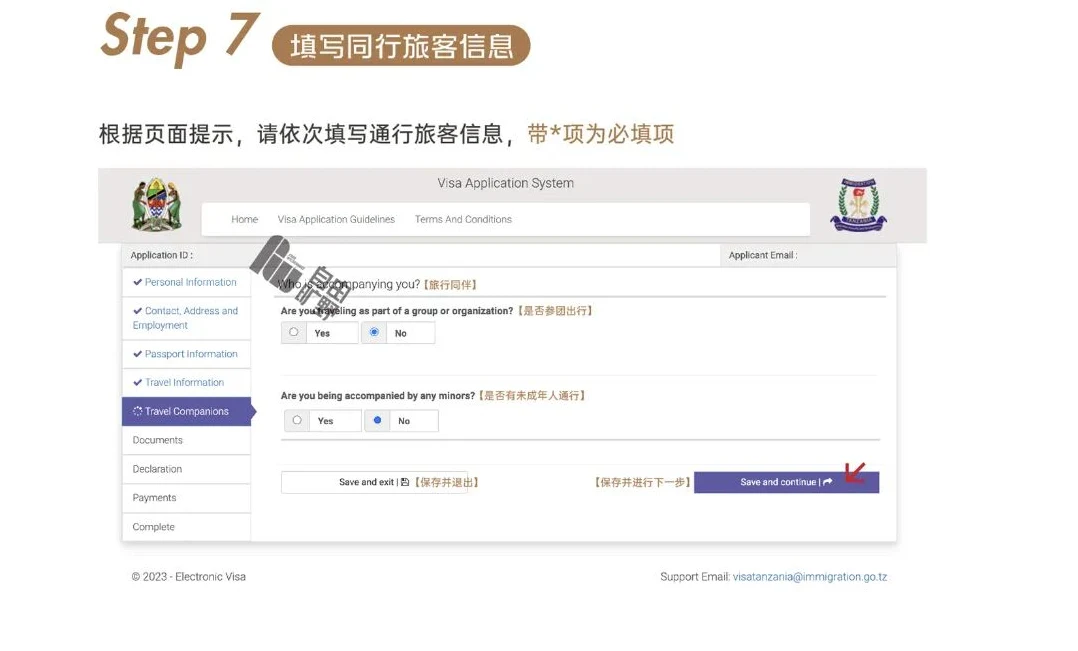Viewport: 1078px width, 651px height.
Task: Click the checkmark icon beside Personal Information
Action: 138,282
